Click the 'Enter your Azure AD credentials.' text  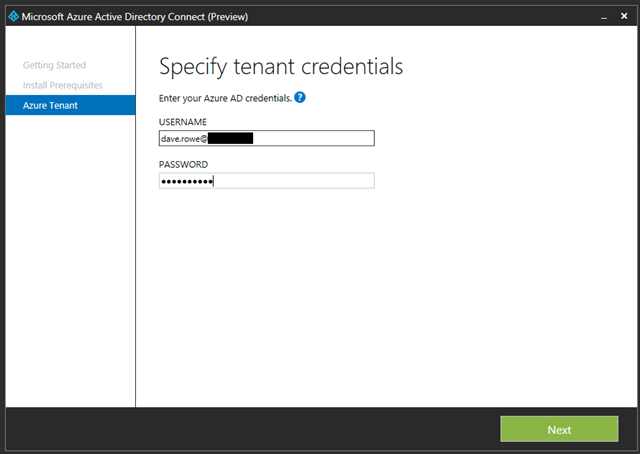pos(225,98)
